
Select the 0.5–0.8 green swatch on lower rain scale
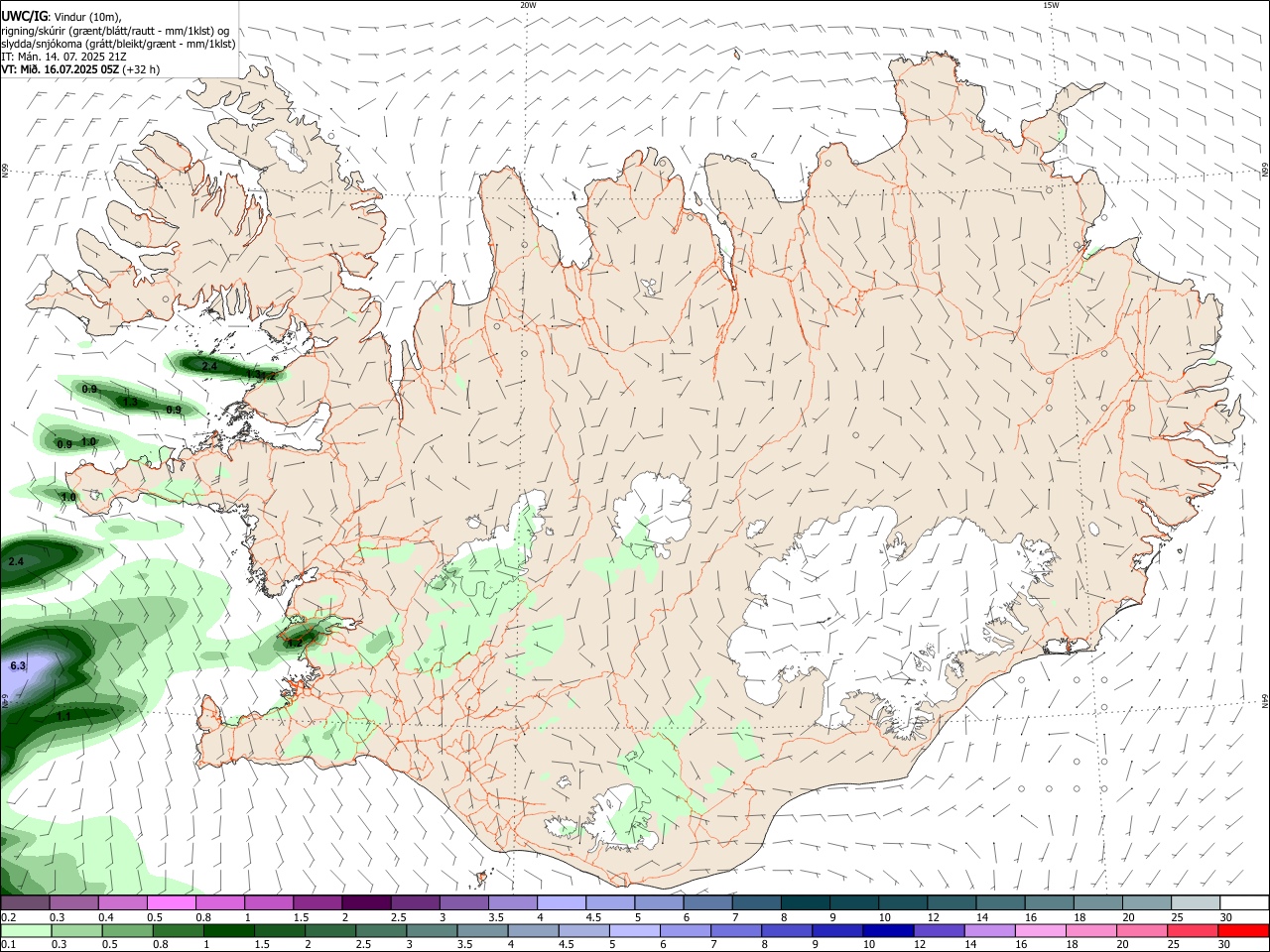tap(126, 930)
